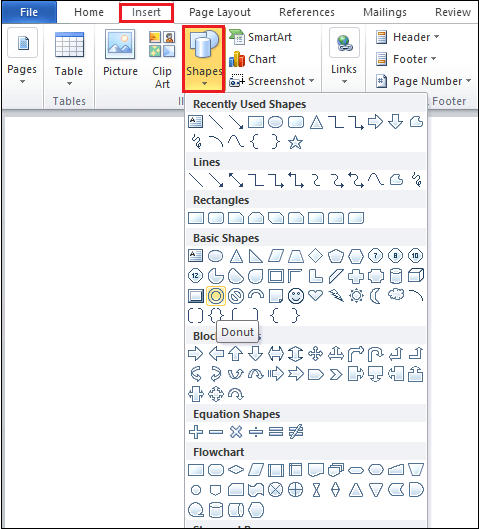479x529 pixels.
Task: Choose the Double Brace basic shape
Action: point(216,316)
